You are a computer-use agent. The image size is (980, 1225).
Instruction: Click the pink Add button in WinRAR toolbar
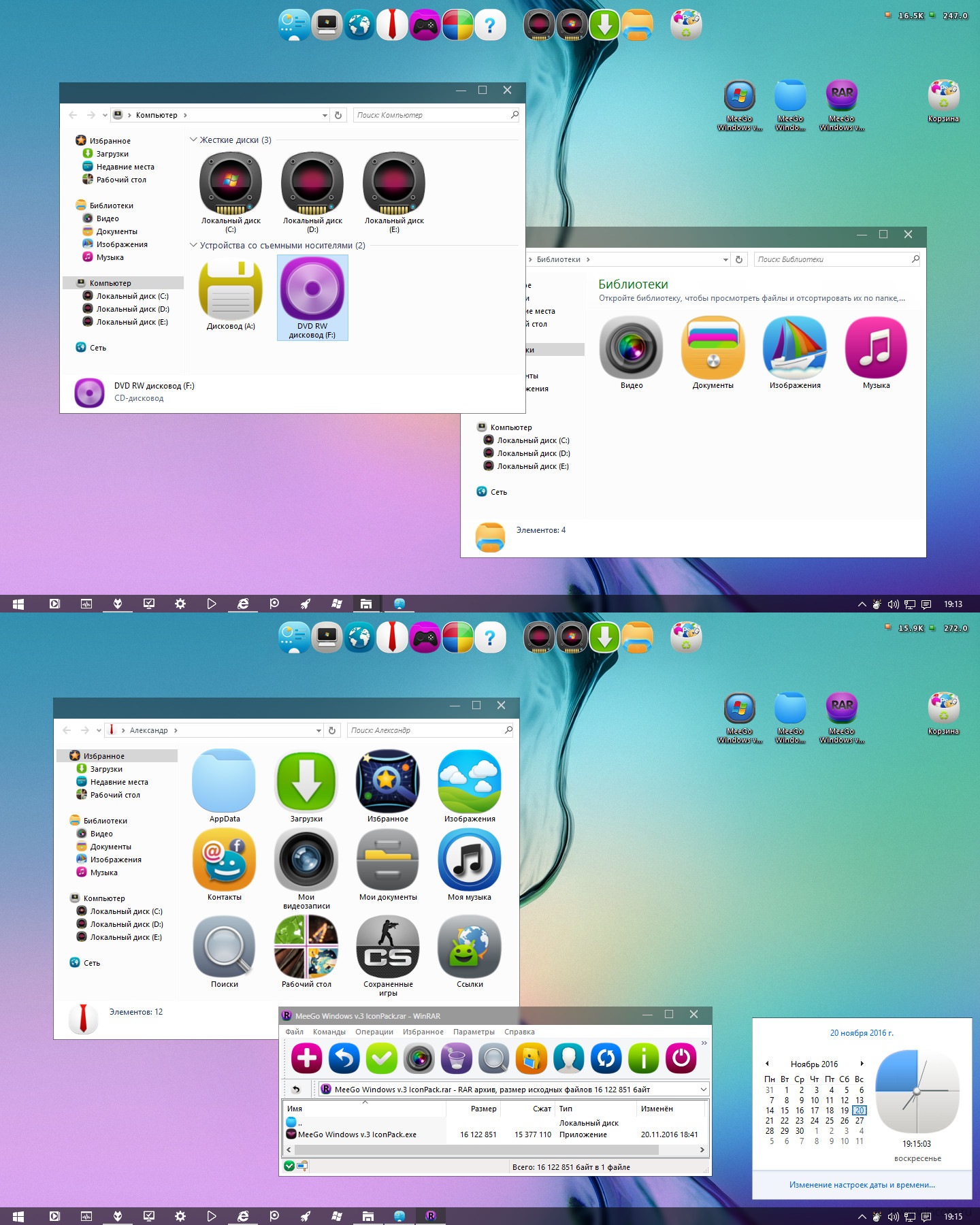(306, 1058)
